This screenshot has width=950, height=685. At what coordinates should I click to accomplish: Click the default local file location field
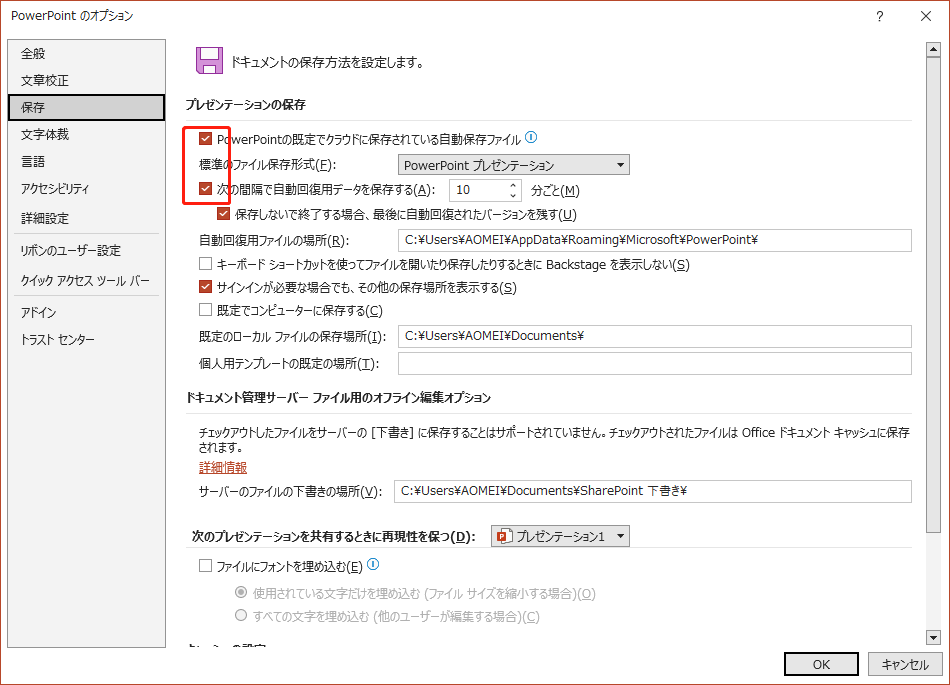(x=654, y=336)
